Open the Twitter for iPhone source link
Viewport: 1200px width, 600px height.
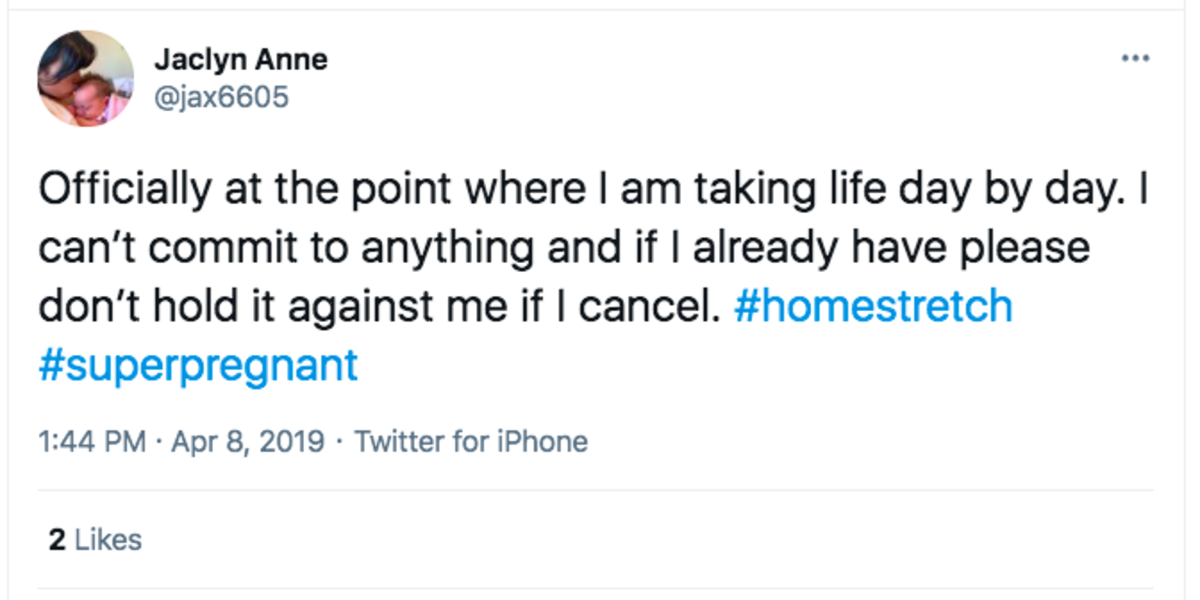pos(471,441)
